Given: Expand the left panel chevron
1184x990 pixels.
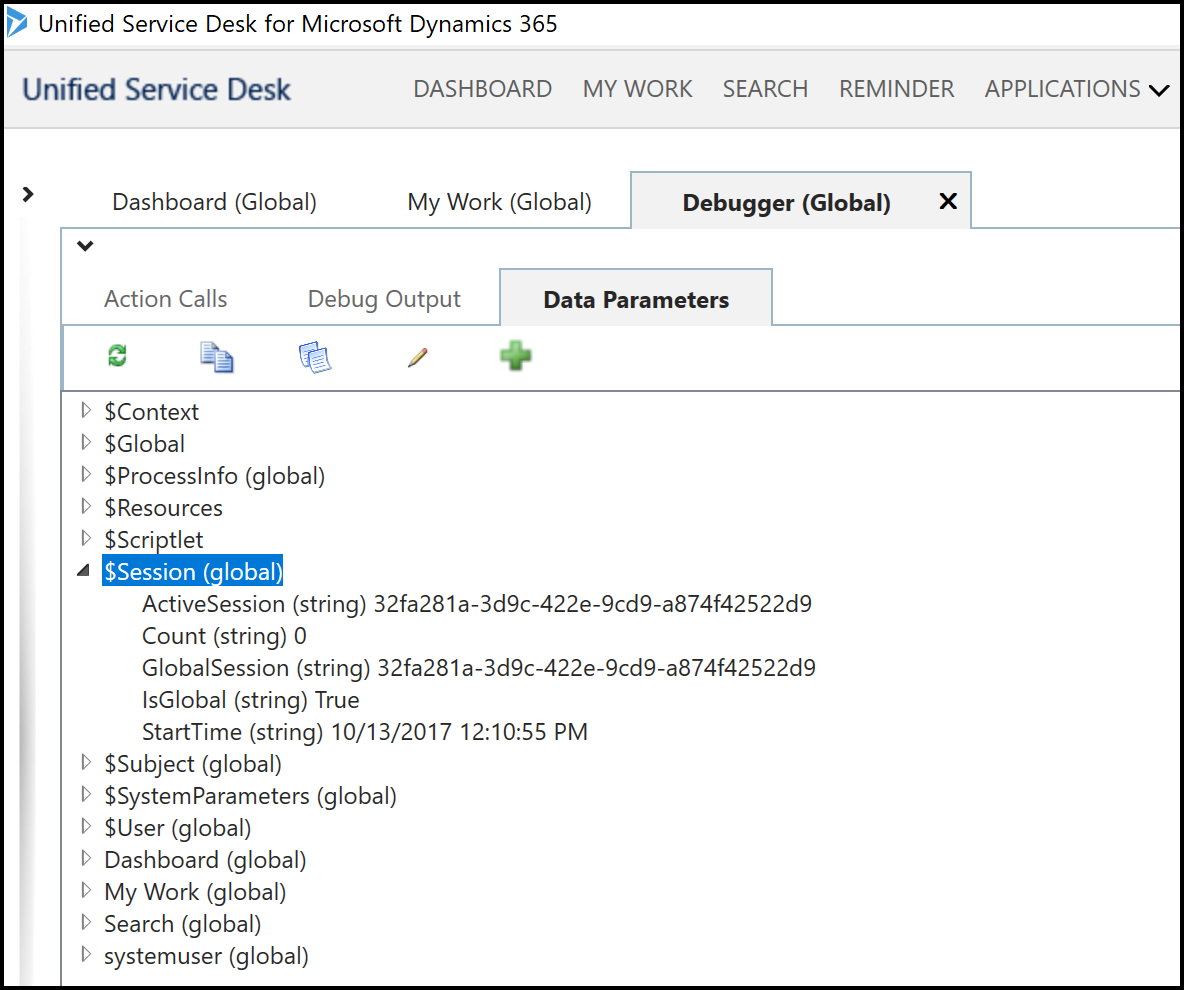Looking at the screenshot, I should (28, 195).
